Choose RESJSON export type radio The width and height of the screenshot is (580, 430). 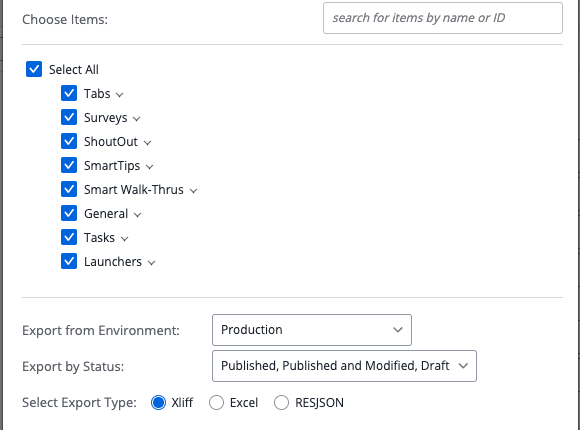click(281, 403)
